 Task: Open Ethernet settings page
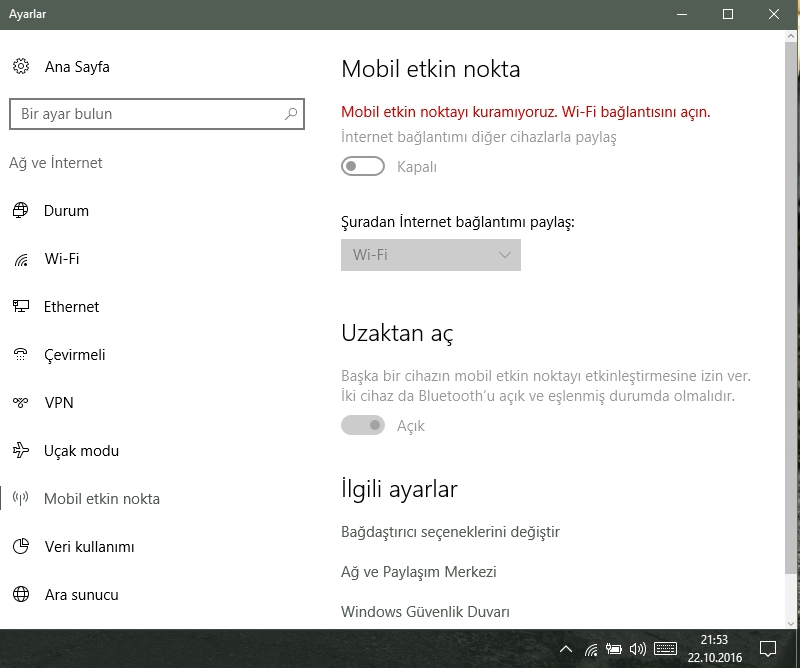(x=71, y=307)
